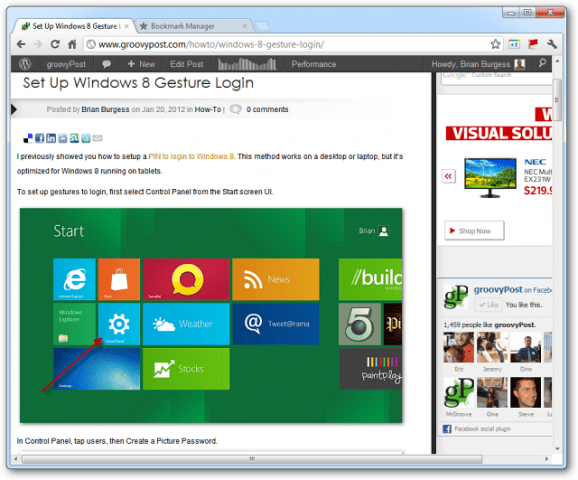
Task: Email the article with envelope icon
Action: point(97,138)
